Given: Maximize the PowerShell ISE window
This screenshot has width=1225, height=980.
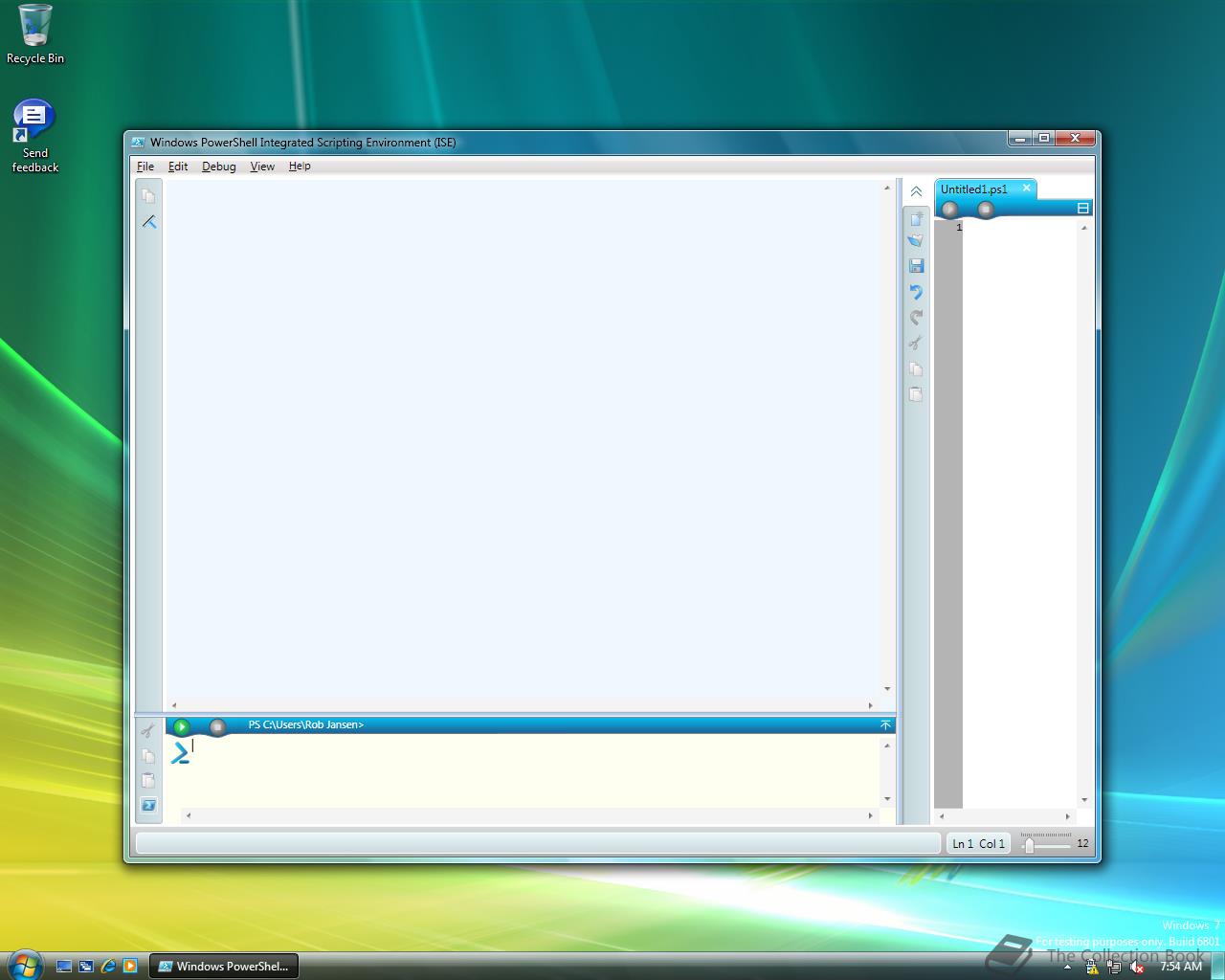Looking at the screenshot, I should coord(1044,138).
